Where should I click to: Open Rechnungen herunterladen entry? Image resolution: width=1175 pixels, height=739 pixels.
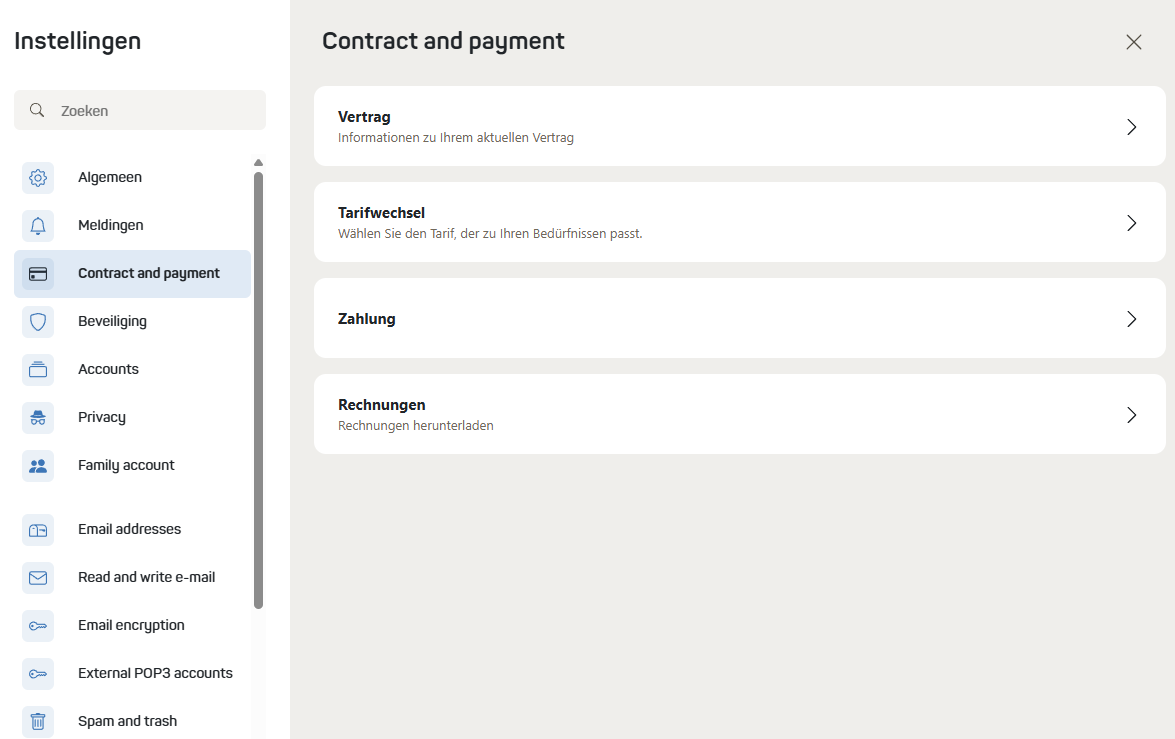click(x=415, y=425)
